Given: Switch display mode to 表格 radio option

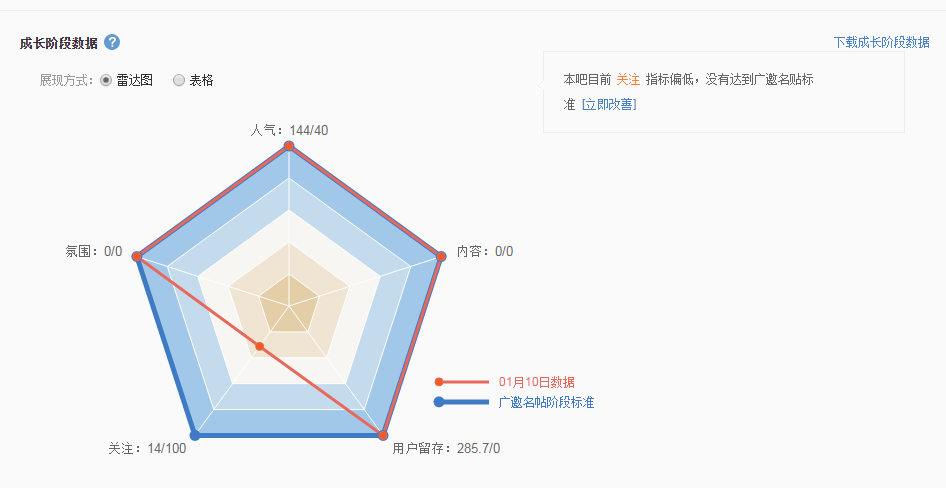Looking at the screenshot, I should click(x=179, y=80).
